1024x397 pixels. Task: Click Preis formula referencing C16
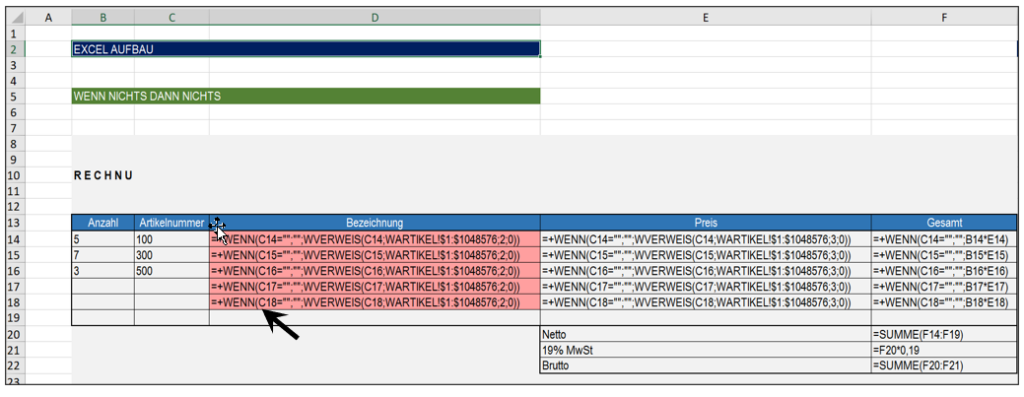coord(705,270)
